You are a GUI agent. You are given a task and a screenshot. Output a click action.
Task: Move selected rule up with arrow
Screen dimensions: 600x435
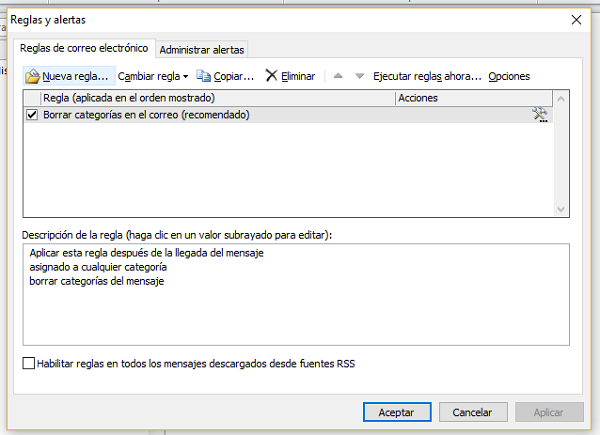pos(338,76)
